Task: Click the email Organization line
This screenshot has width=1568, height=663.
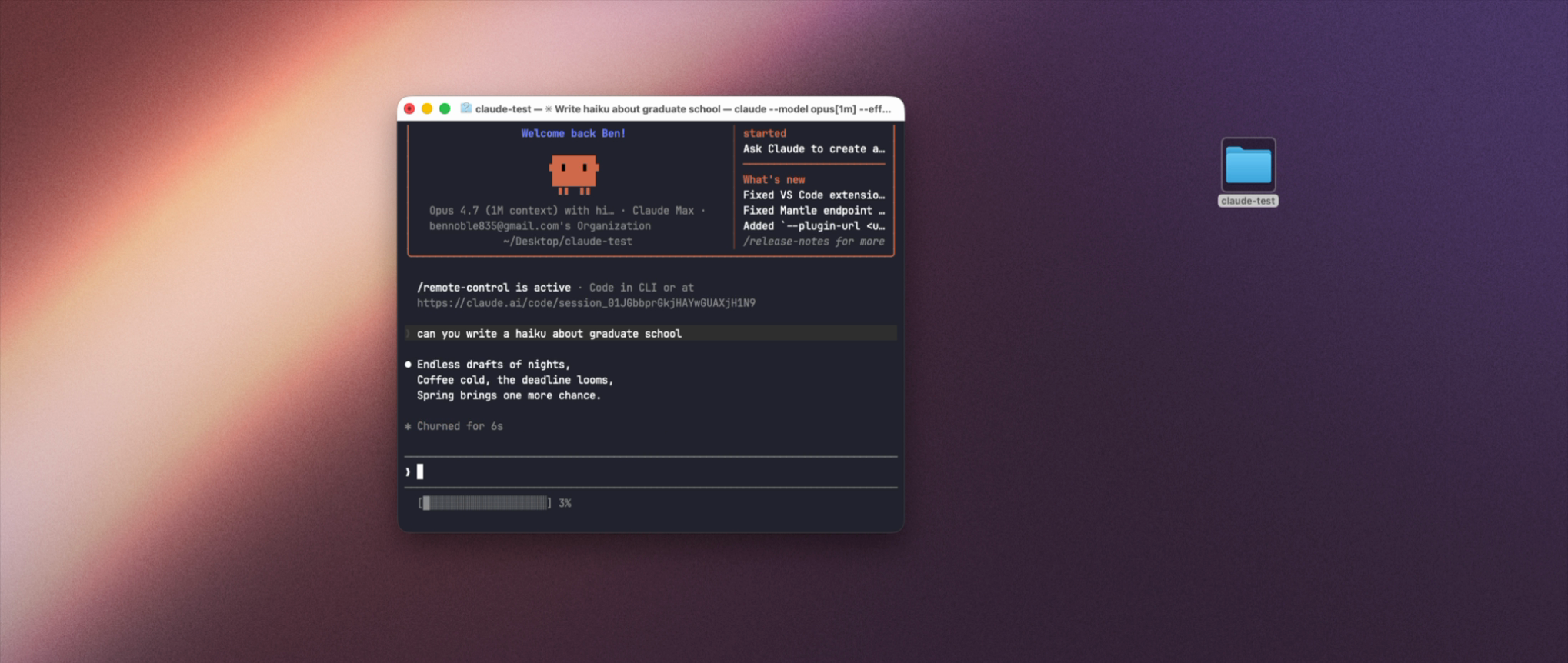Action: pyautogui.click(x=540, y=226)
